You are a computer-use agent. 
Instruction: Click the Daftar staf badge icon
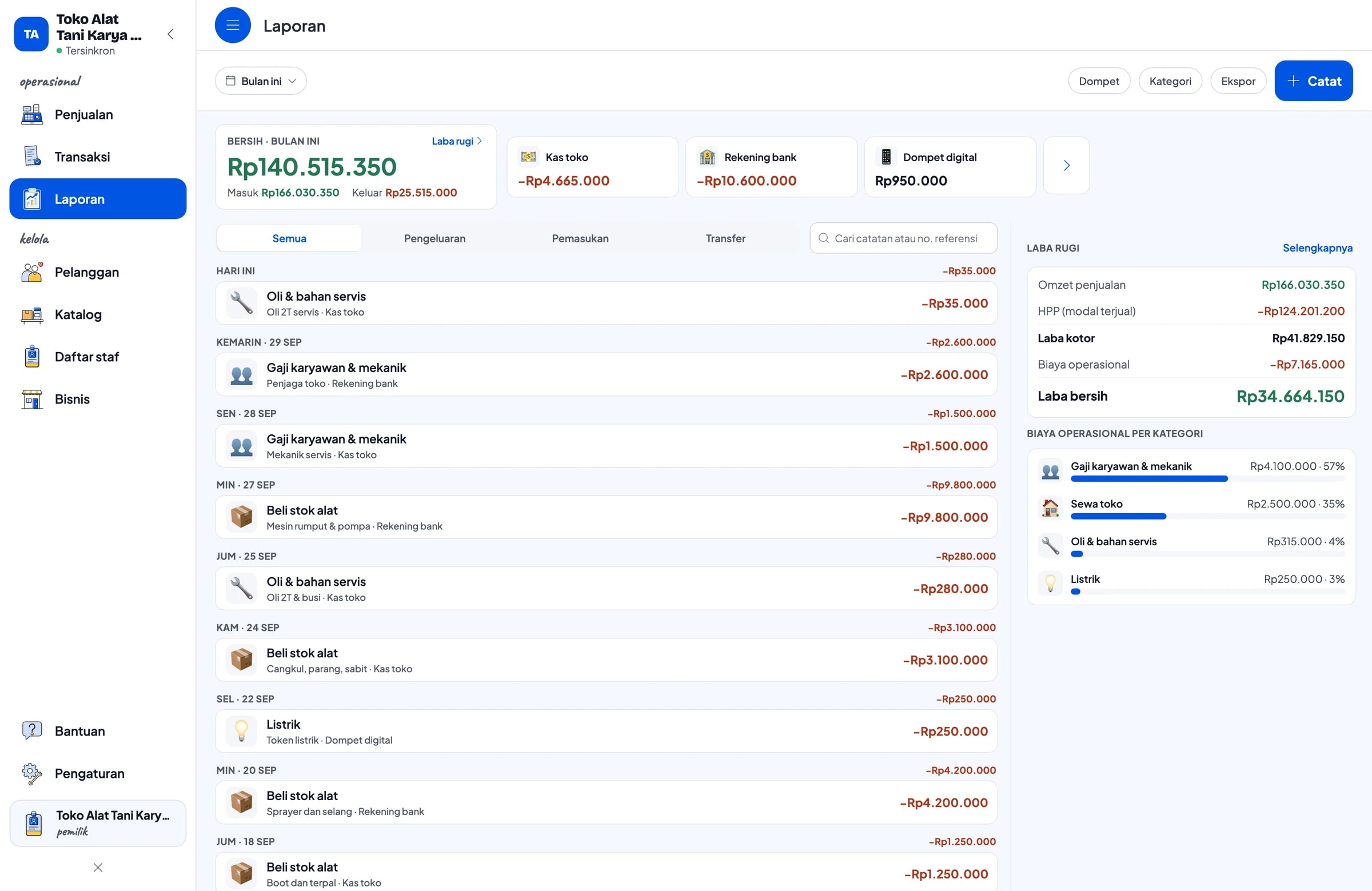click(31, 356)
